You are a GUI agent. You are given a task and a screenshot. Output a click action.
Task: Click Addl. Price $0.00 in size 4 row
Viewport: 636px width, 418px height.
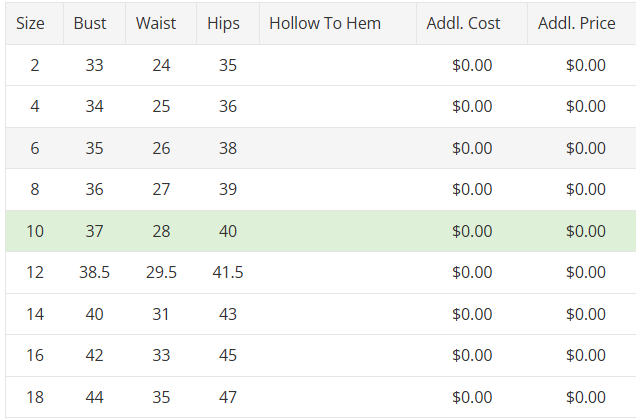585,106
